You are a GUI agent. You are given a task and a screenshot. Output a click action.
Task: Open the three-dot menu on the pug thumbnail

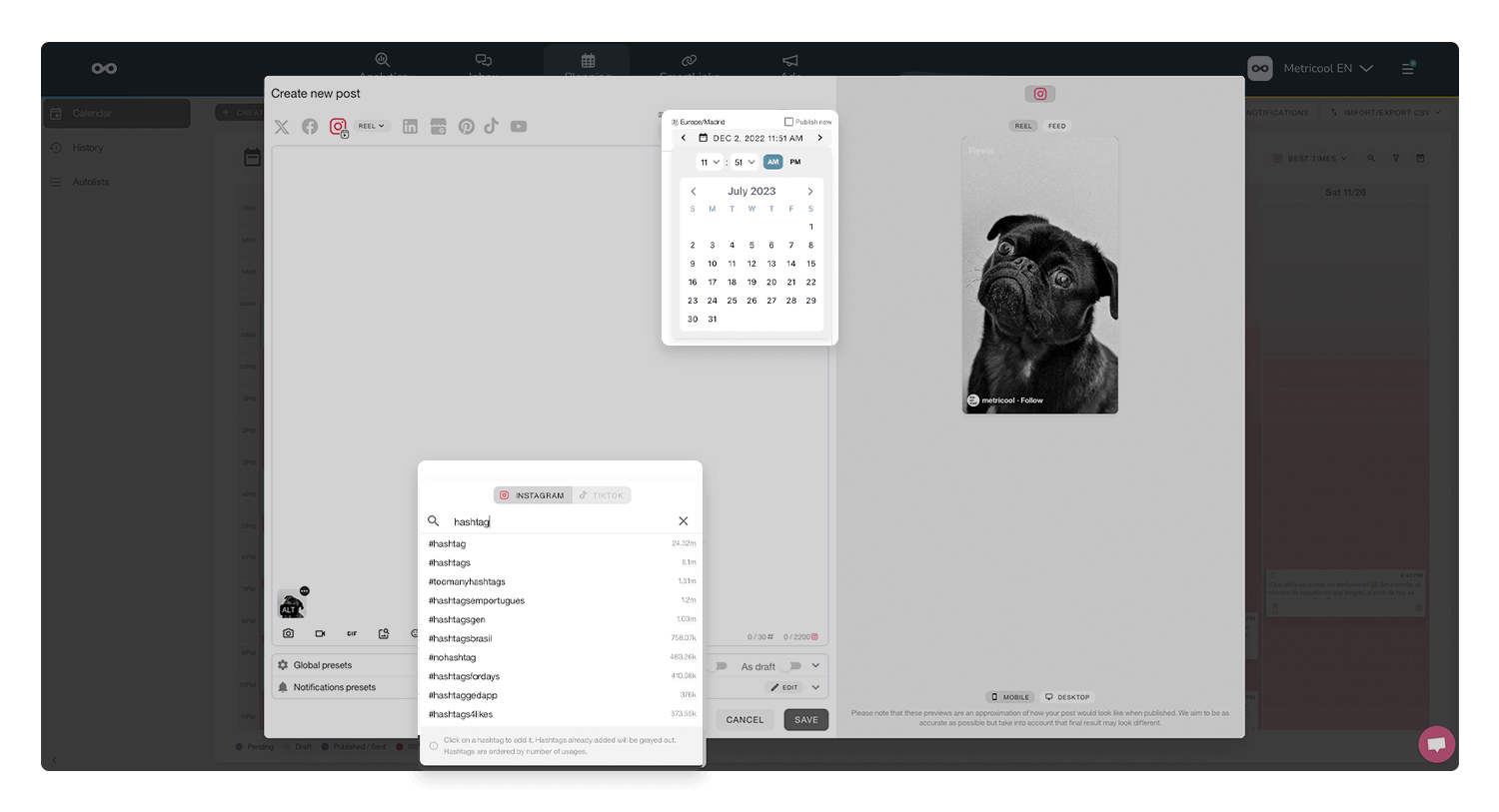[305, 591]
